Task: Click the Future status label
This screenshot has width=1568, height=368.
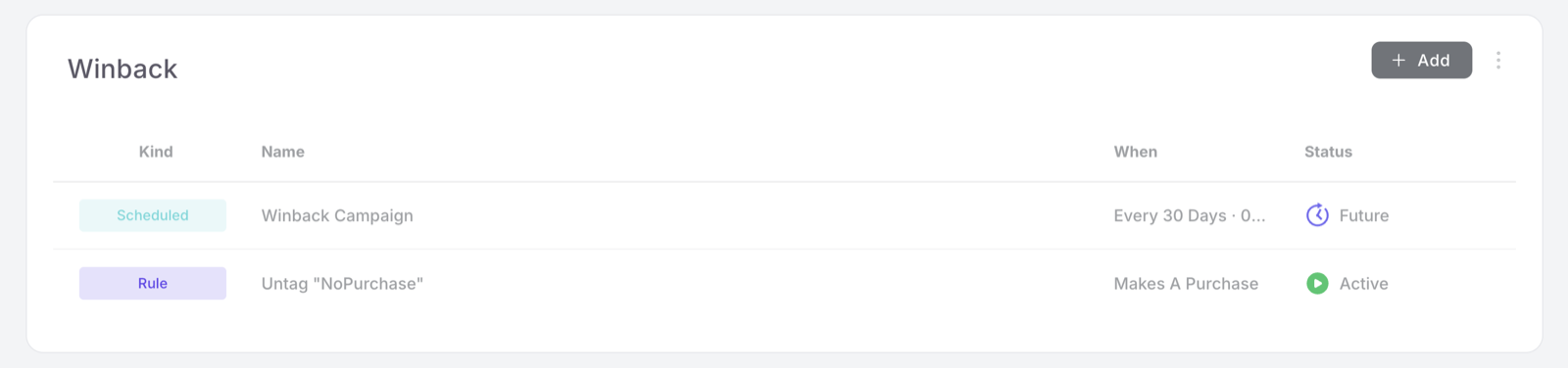Action: point(1363,215)
